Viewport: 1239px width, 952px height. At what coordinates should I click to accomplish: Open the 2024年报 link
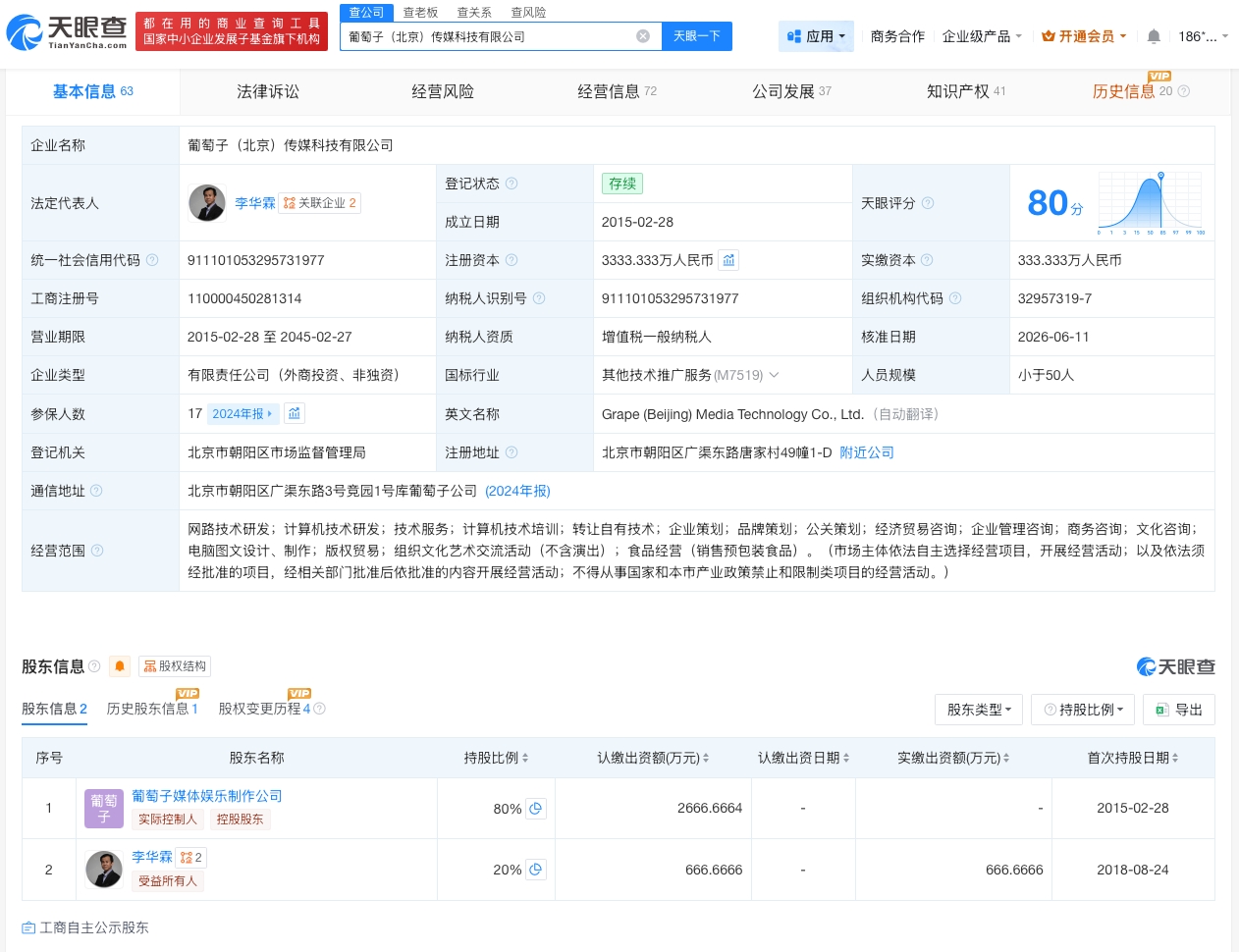(x=242, y=413)
